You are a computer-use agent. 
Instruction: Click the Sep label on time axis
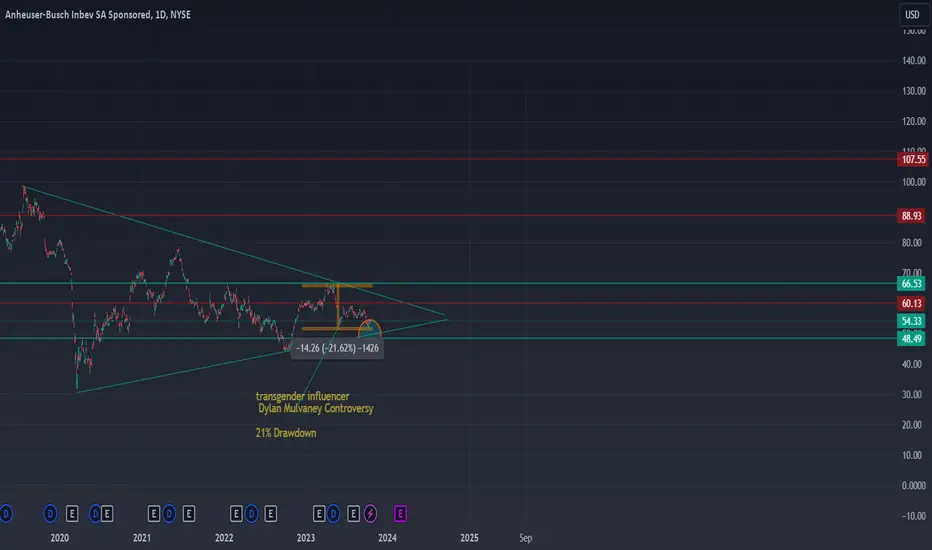525,538
